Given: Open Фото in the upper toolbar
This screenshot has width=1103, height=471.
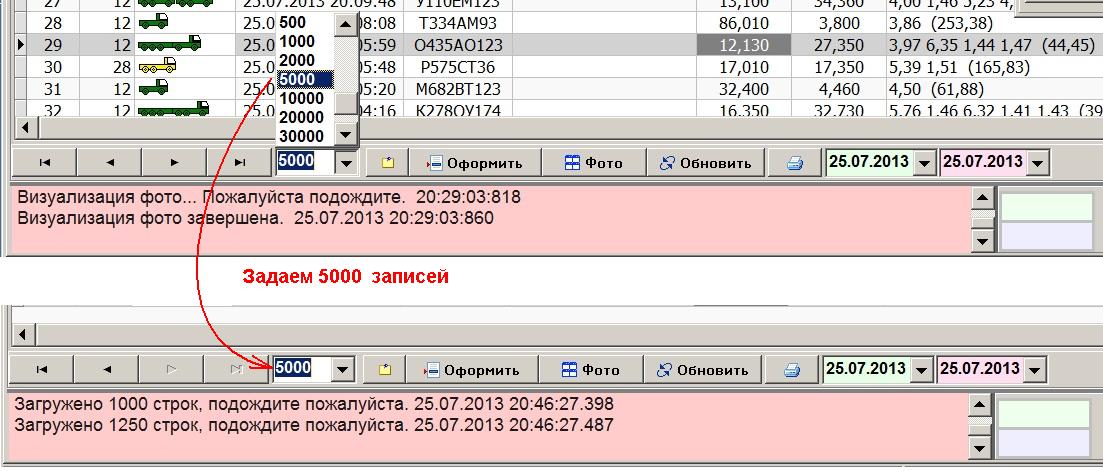Looking at the screenshot, I should (x=593, y=163).
